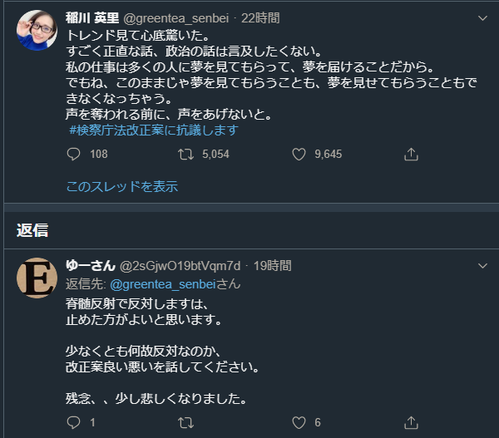
Task: Open the 22時間 timestamp of the tweet
Action: point(260,18)
